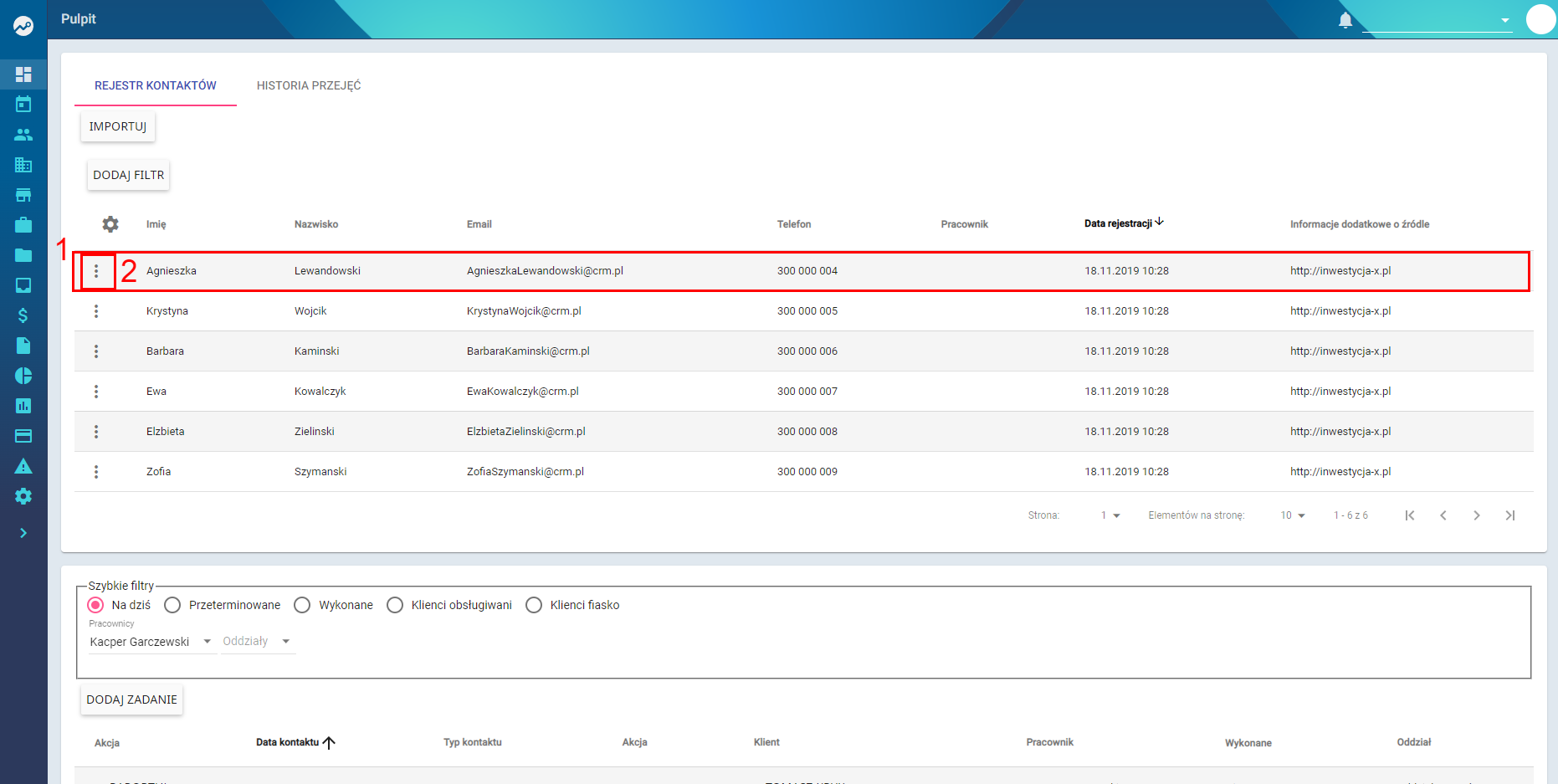Open the pie chart sidebar icon
1558x784 pixels.
[x=23, y=376]
